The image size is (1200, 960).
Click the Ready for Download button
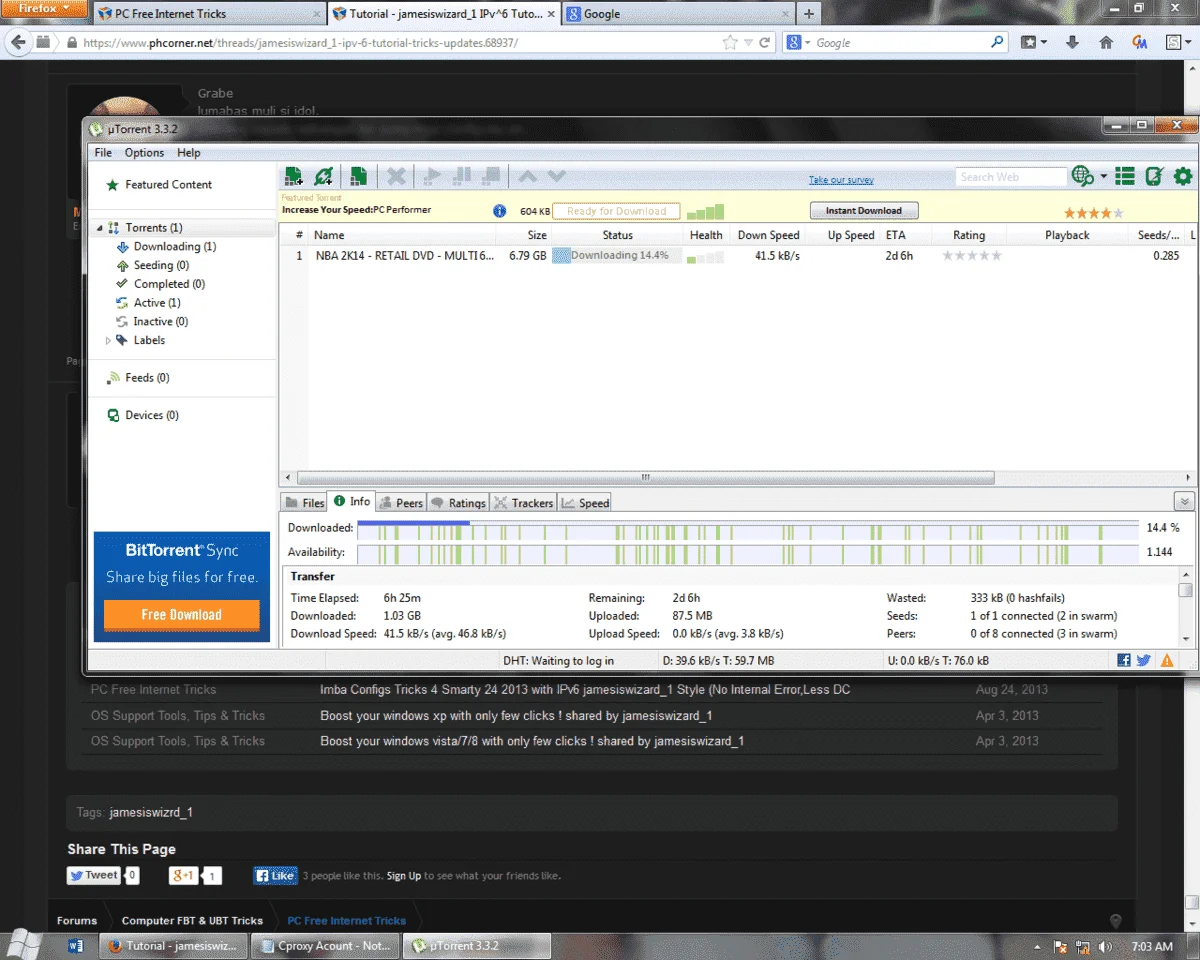tap(616, 211)
